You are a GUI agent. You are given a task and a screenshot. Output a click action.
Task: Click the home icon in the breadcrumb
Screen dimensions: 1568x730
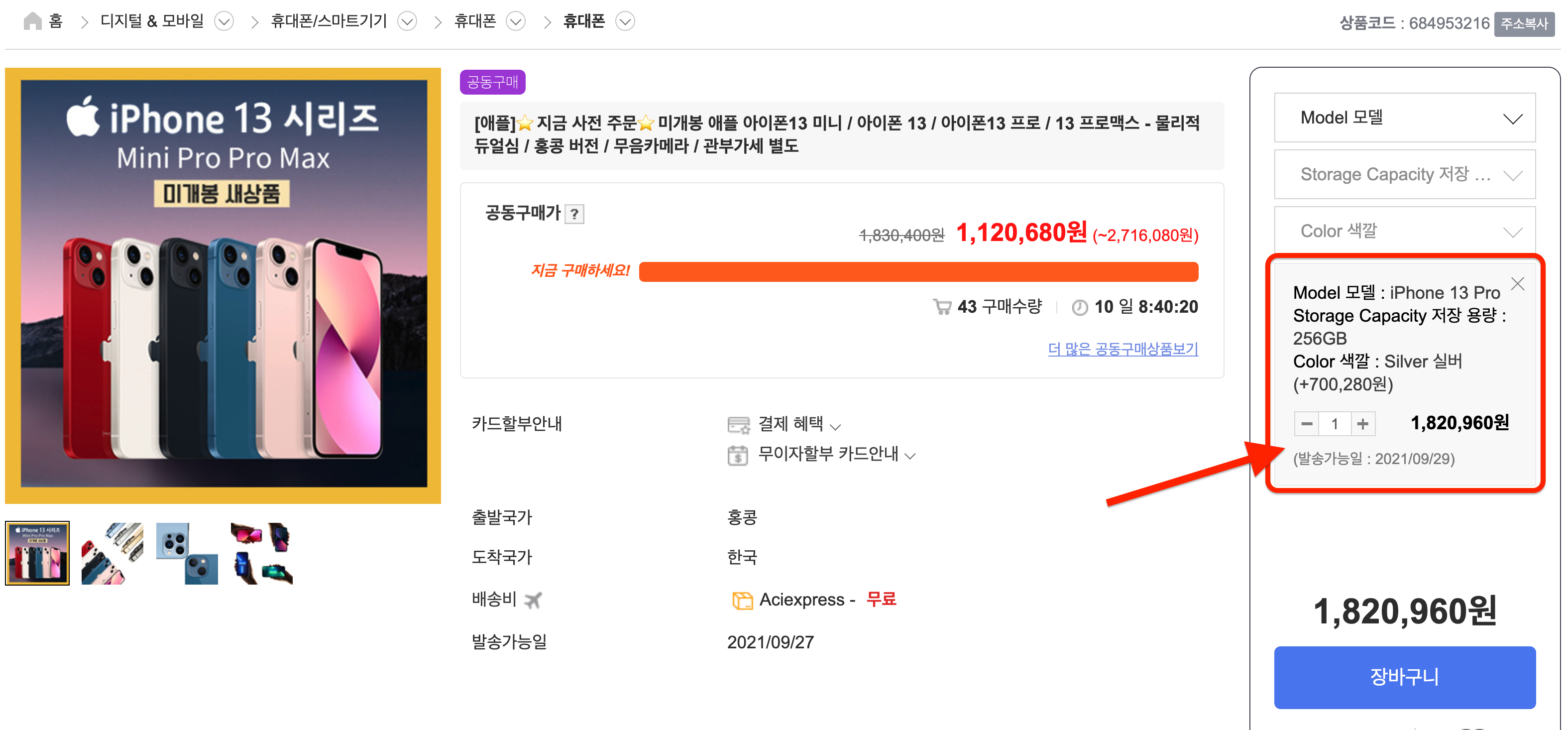point(32,21)
